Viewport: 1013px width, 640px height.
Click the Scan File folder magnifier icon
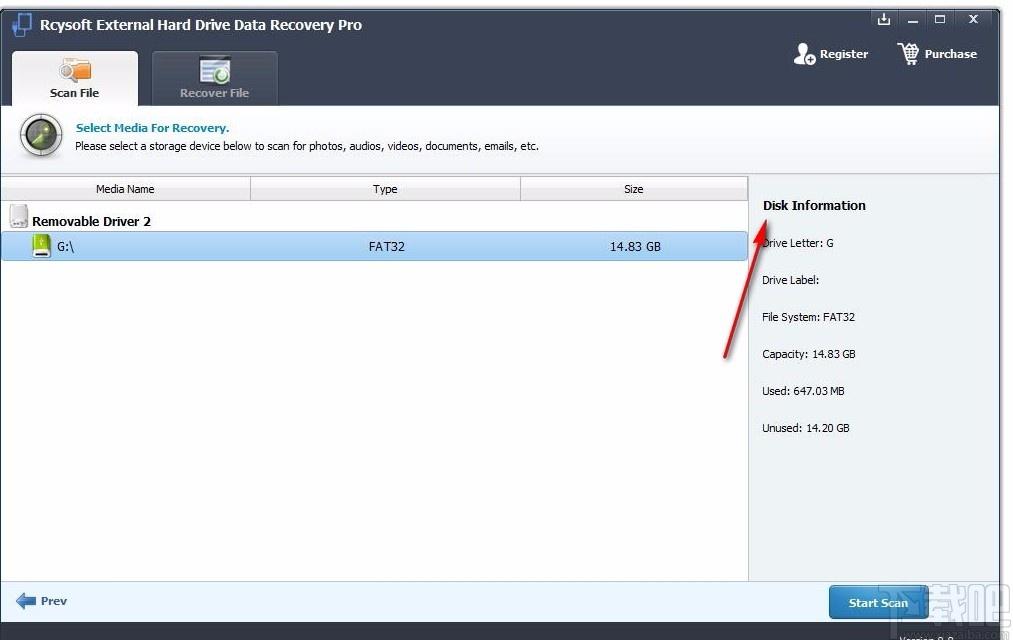click(75, 70)
